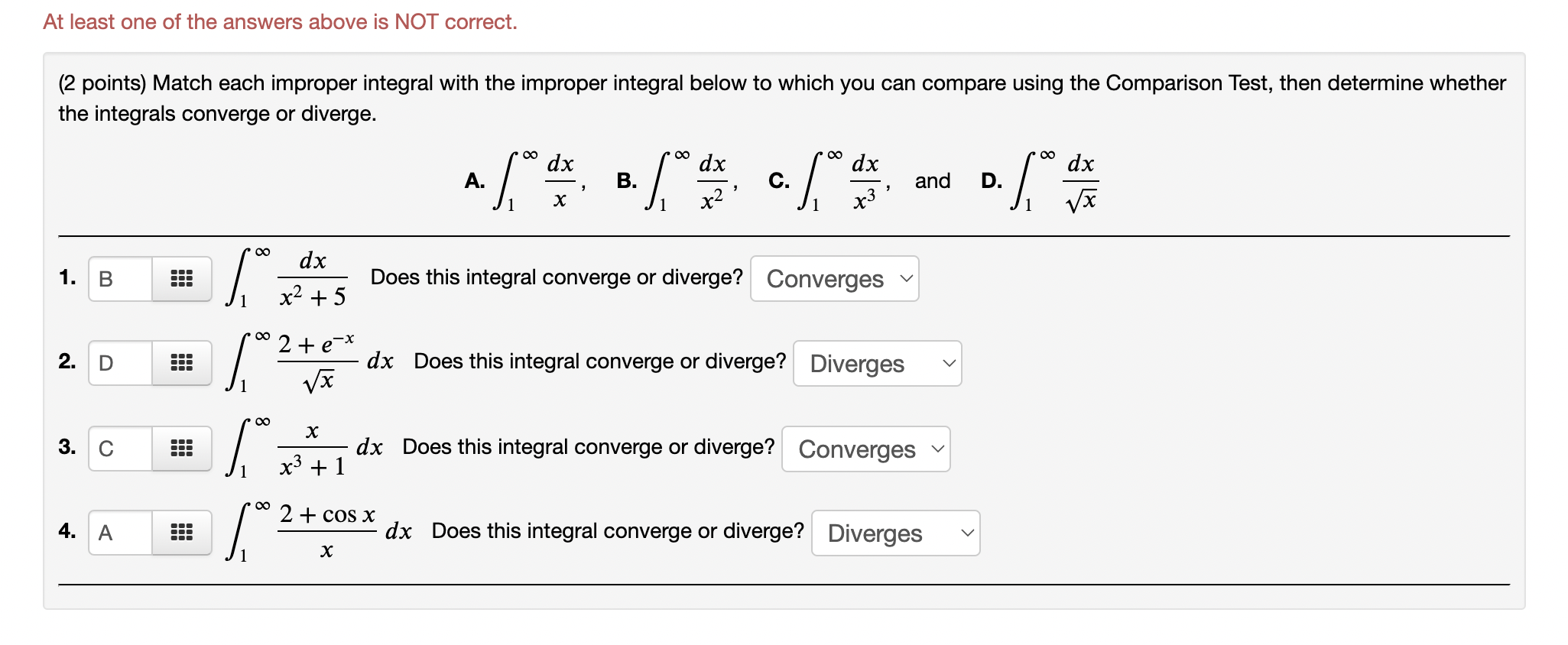
Task: Click option B in the comparison list
Action: pos(627,181)
